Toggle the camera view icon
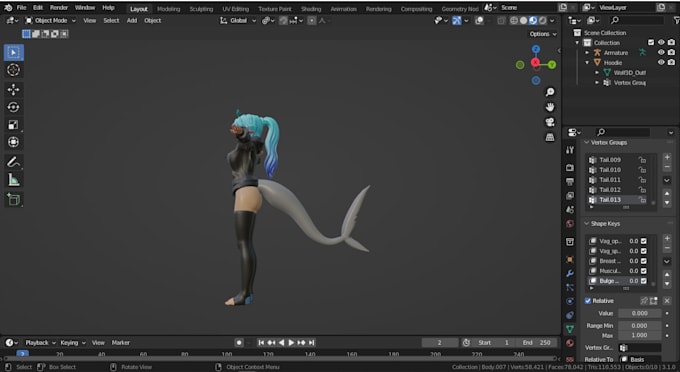The width and height of the screenshot is (680, 372). click(550, 122)
